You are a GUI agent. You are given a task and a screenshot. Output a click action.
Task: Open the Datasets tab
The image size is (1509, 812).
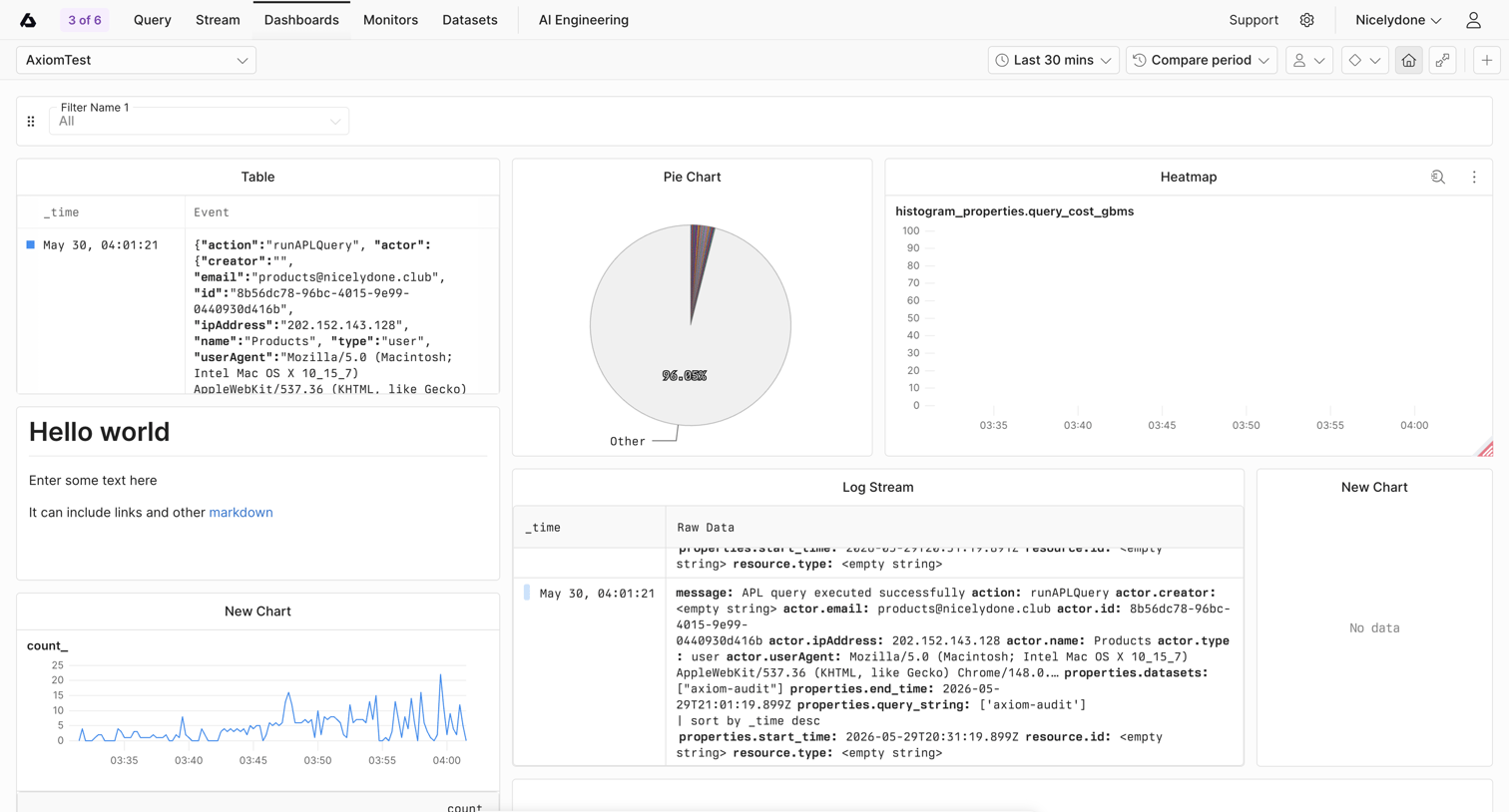pyautogui.click(x=470, y=20)
